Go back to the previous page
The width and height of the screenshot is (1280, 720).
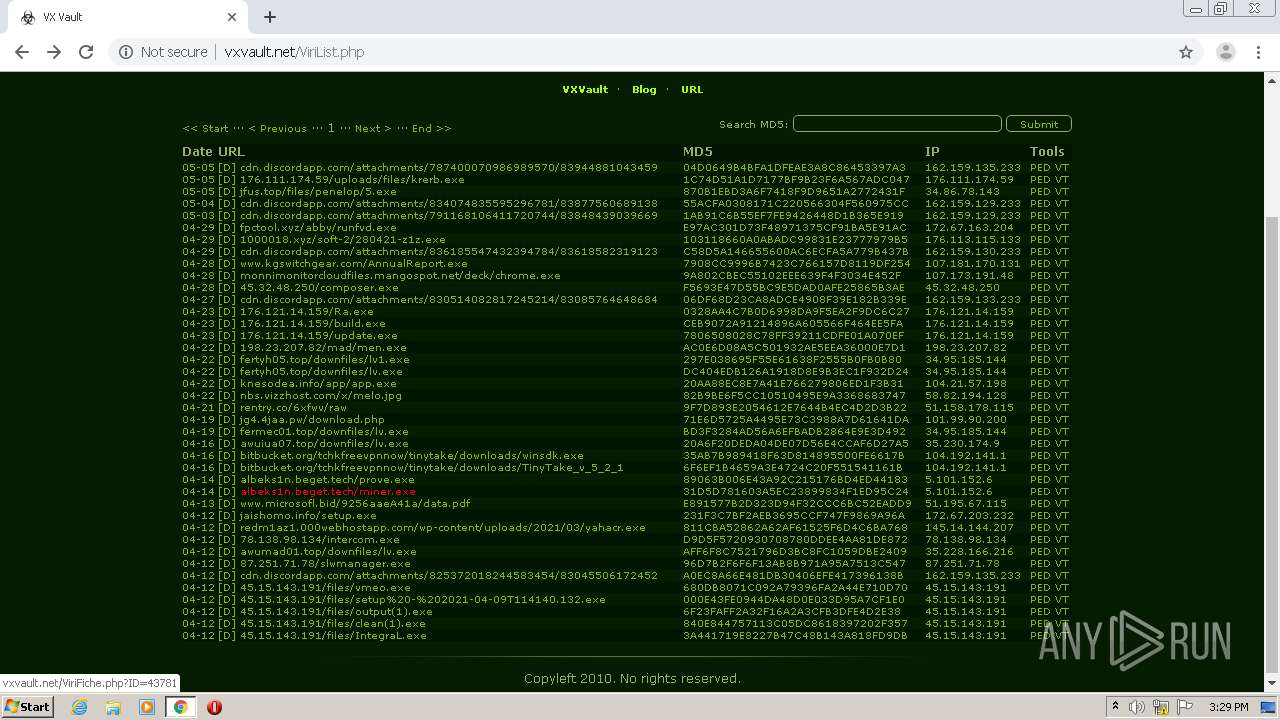[22, 52]
